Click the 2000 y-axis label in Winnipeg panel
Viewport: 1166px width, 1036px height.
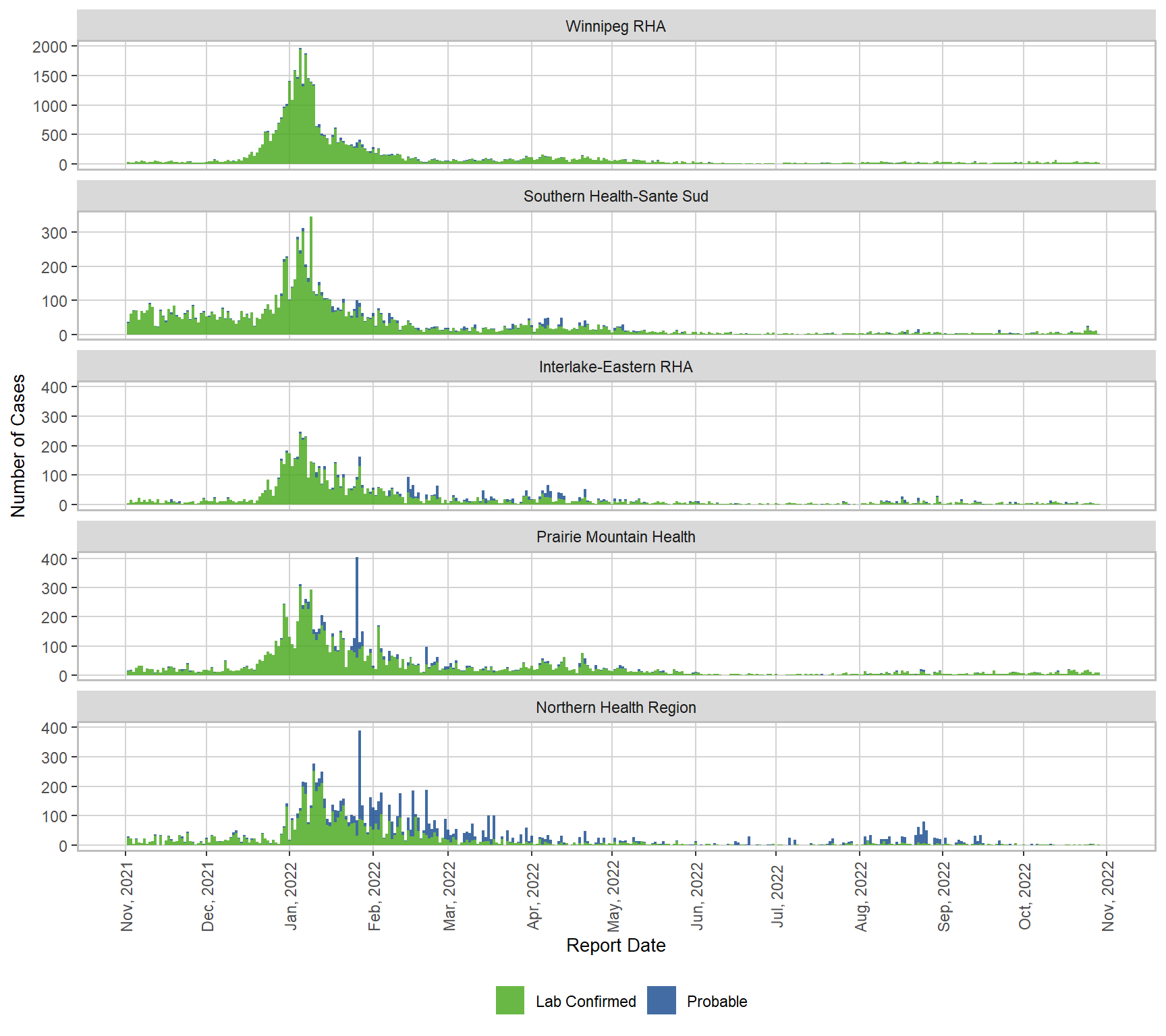[x=51, y=47]
